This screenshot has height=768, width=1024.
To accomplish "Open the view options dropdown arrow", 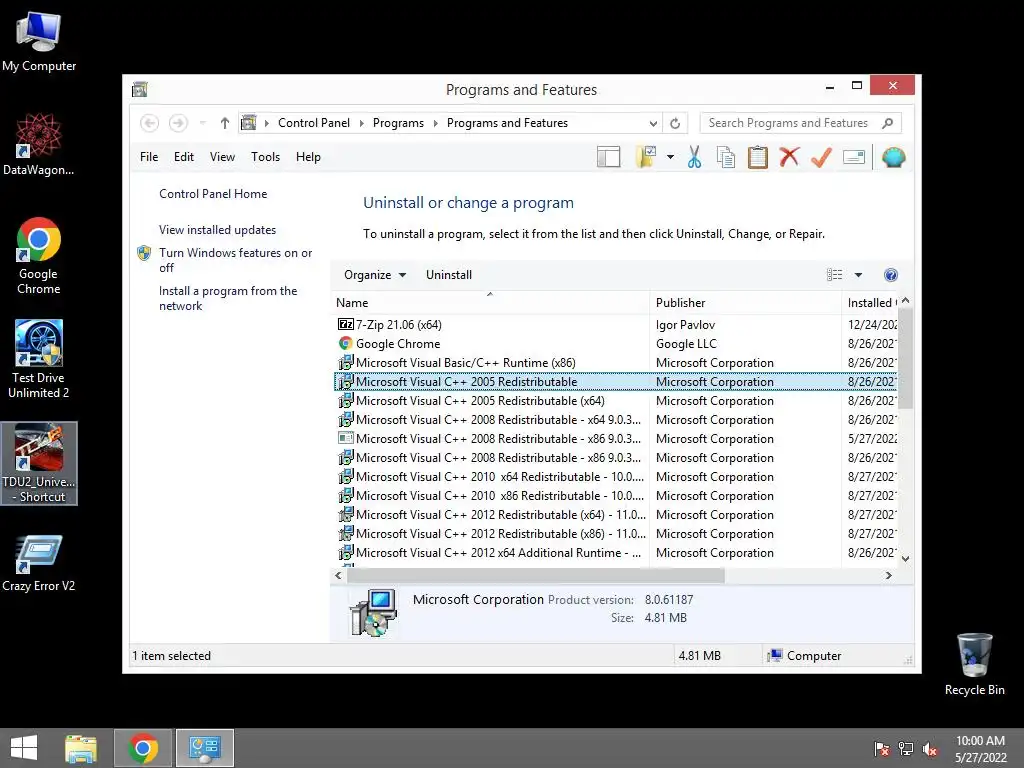I will tap(858, 275).
